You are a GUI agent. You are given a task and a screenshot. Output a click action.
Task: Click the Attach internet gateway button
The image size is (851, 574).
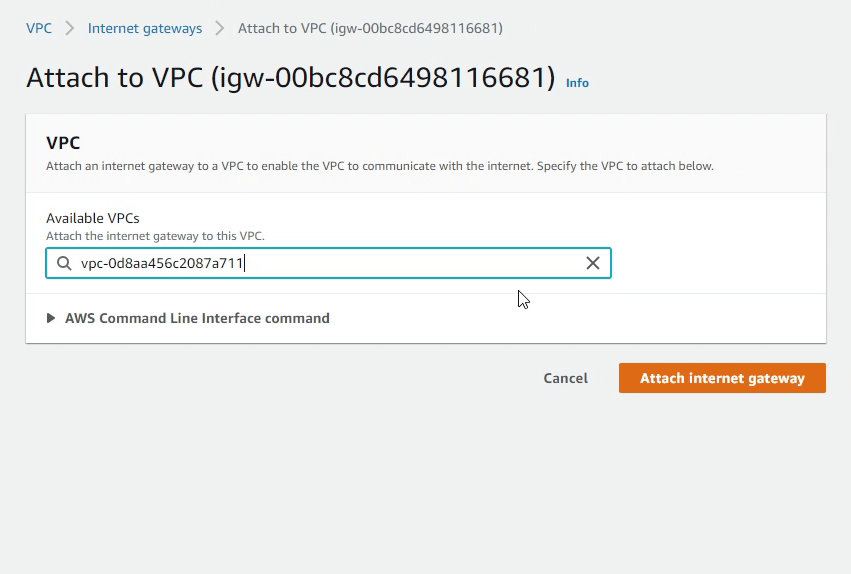click(x=722, y=378)
